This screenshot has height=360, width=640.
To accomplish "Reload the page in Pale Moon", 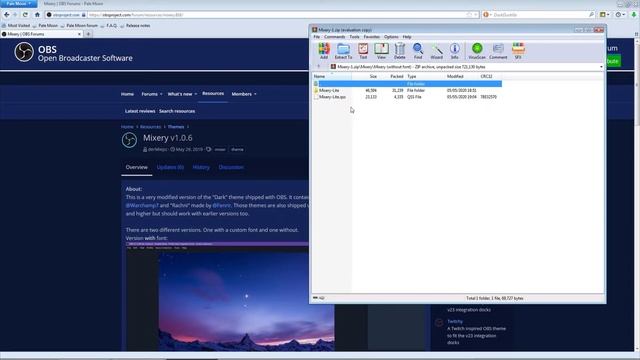I will pyautogui.click(x=25, y=15).
